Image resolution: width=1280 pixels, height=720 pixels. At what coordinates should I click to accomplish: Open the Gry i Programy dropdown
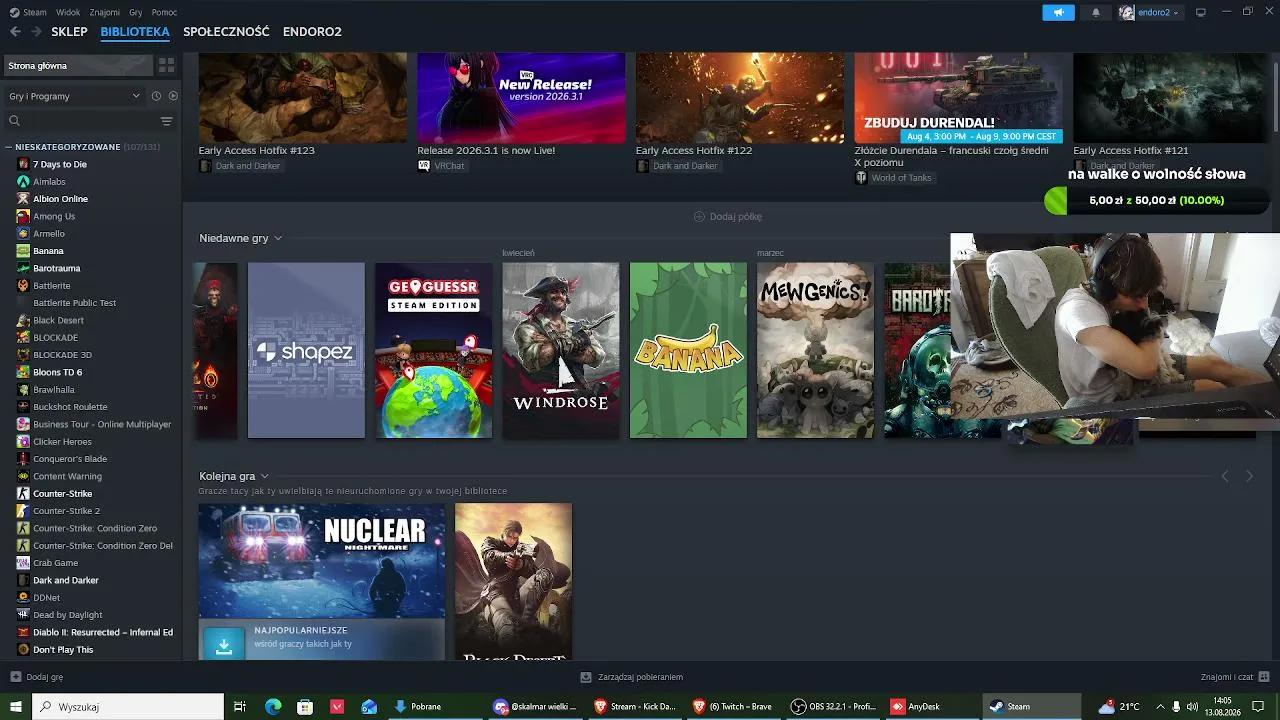click(x=74, y=96)
